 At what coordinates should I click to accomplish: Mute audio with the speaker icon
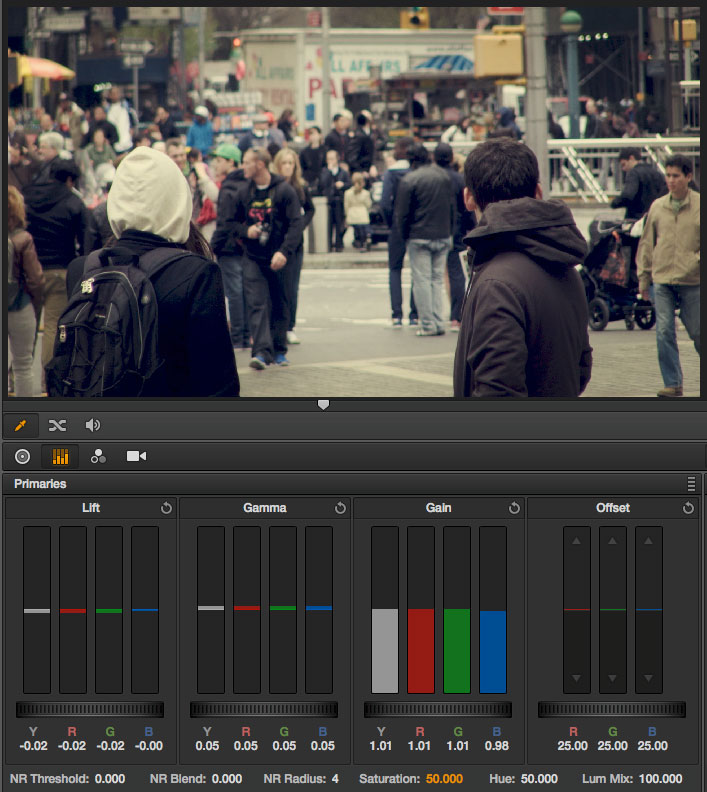pyautogui.click(x=93, y=425)
